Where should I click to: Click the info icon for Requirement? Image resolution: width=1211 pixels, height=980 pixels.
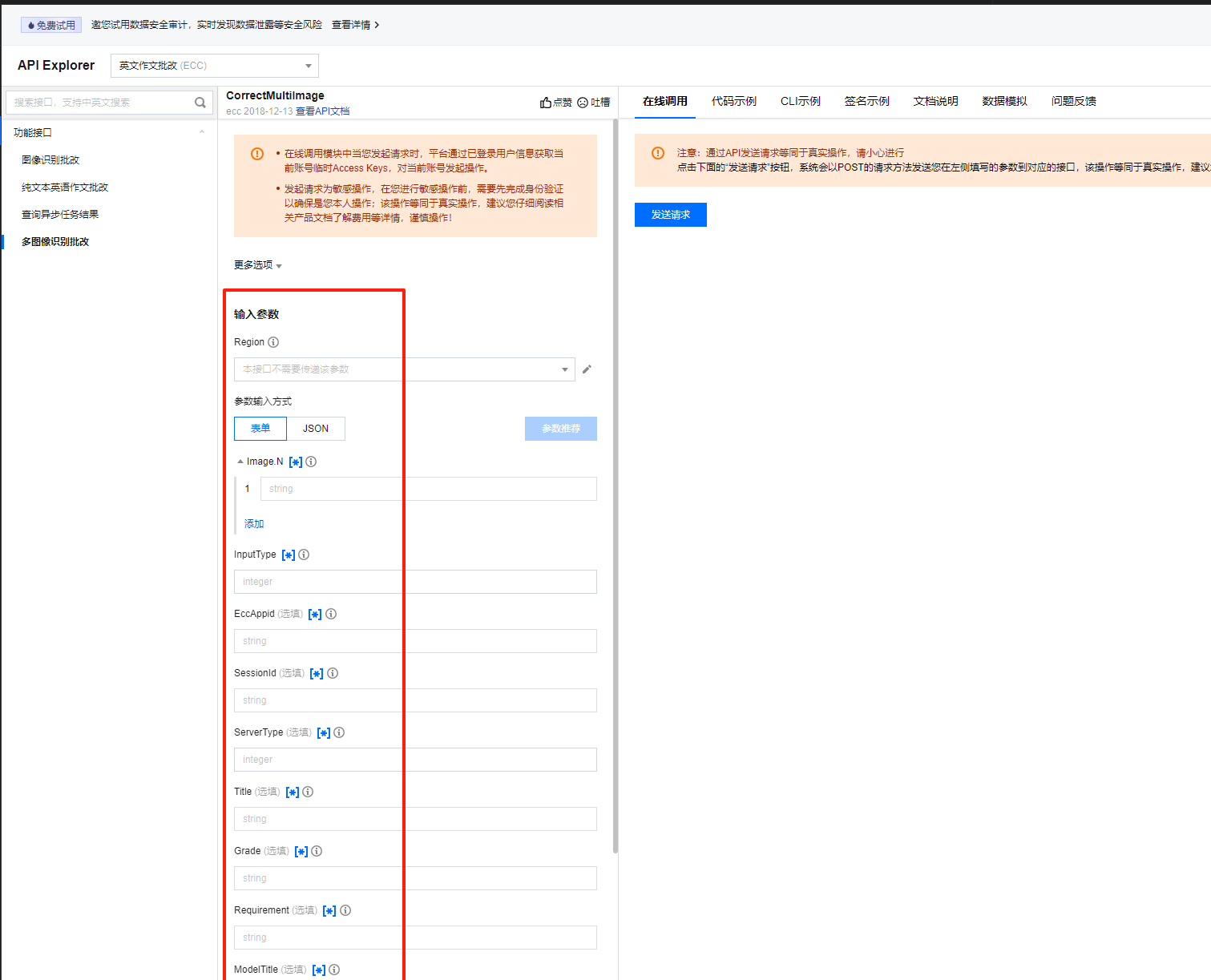coord(345,910)
